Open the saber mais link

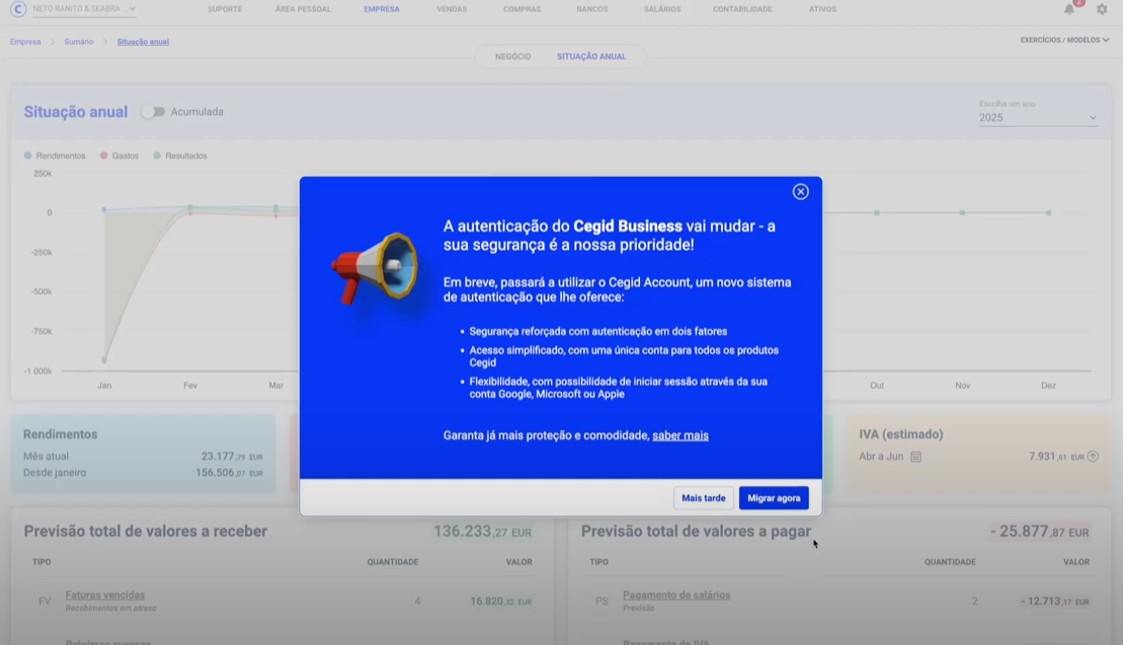(x=680, y=436)
